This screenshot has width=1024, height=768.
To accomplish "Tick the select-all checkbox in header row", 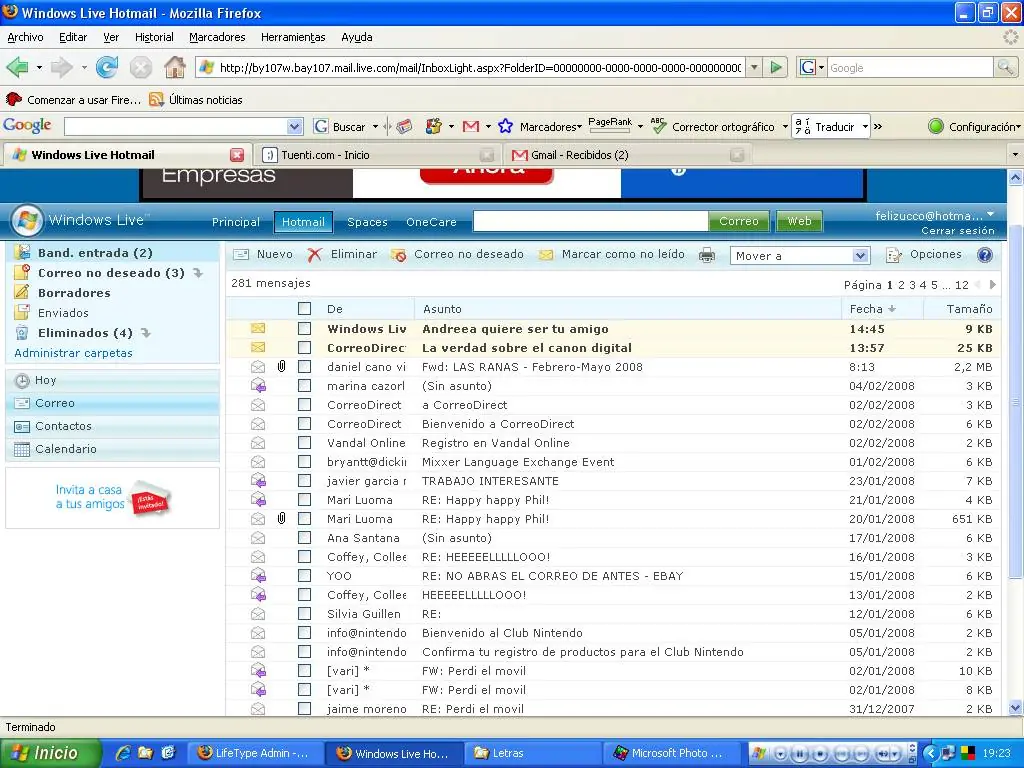I will [305, 309].
